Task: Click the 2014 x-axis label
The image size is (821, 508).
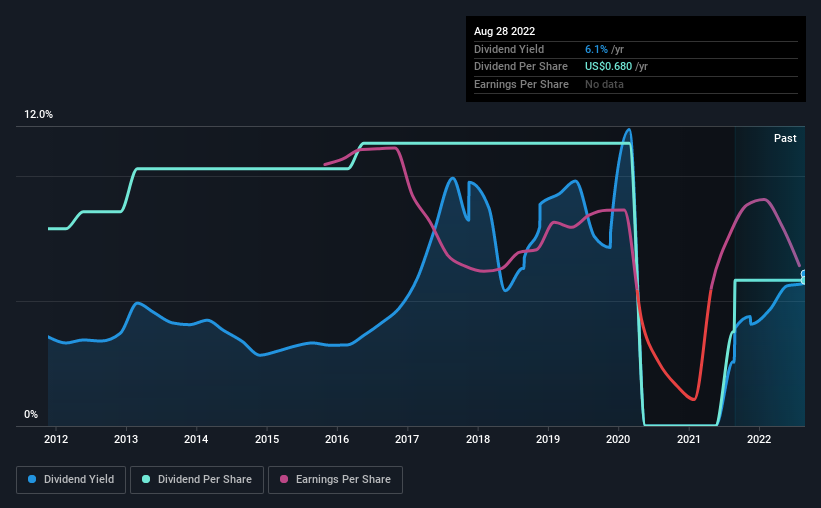Action: 196,439
